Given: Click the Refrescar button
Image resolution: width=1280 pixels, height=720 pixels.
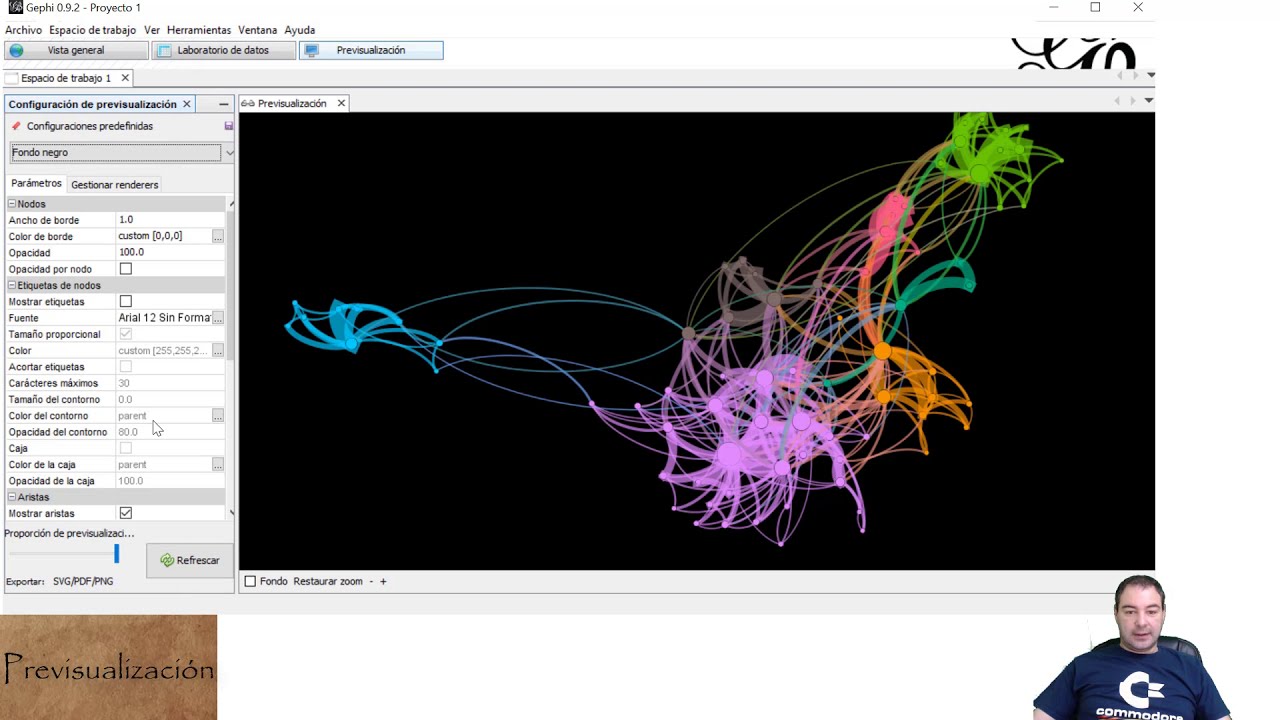Looking at the screenshot, I should [x=190, y=561].
